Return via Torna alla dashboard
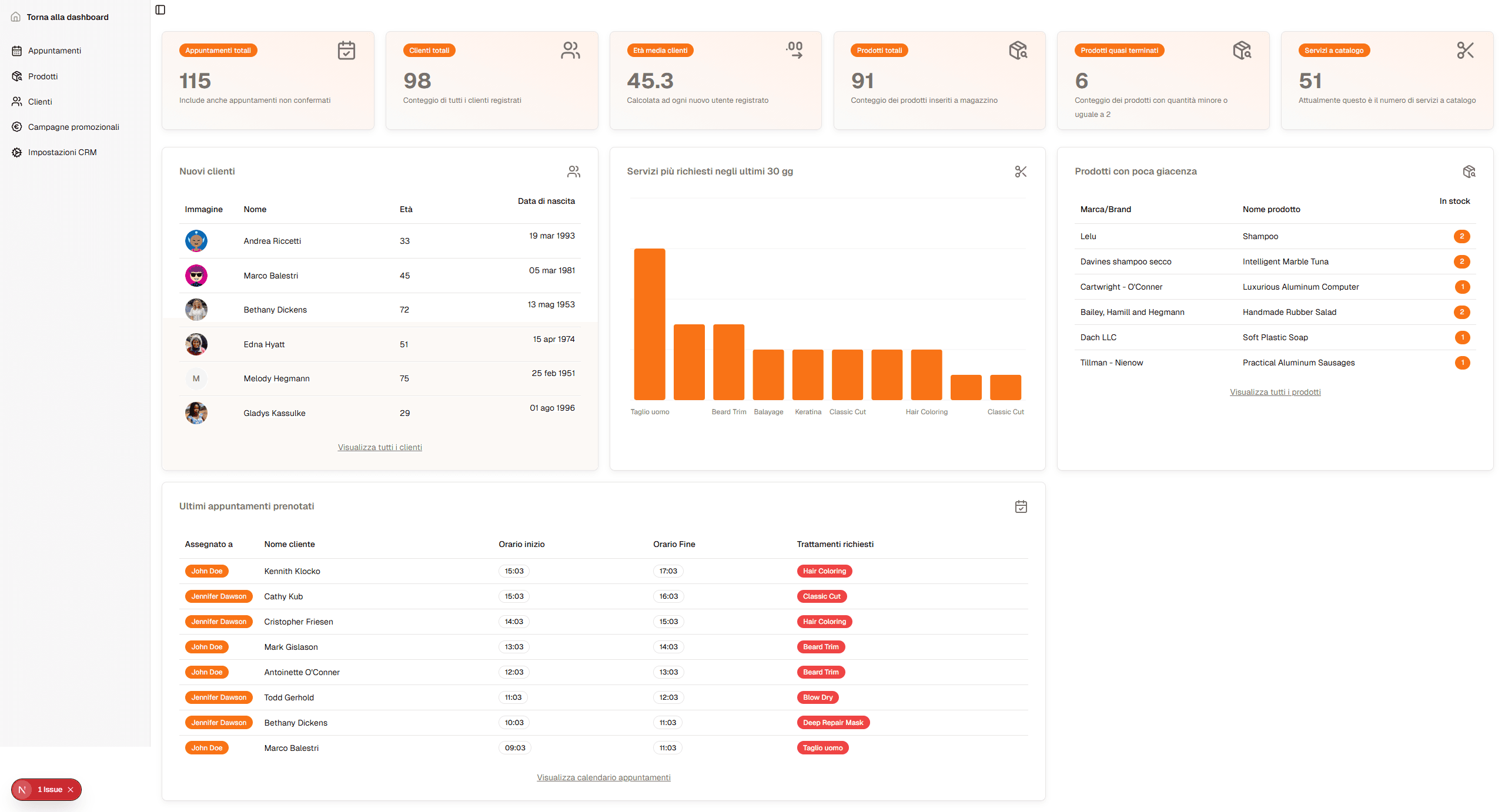The height and width of the screenshot is (812, 1505). click(x=68, y=17)
